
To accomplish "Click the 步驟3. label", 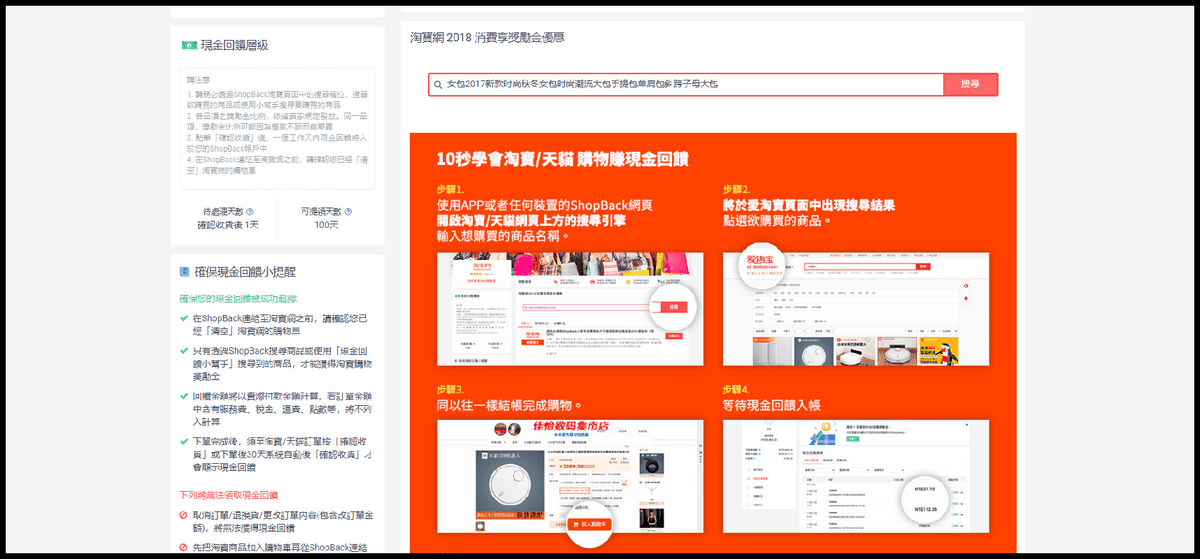I will (451, 389).
